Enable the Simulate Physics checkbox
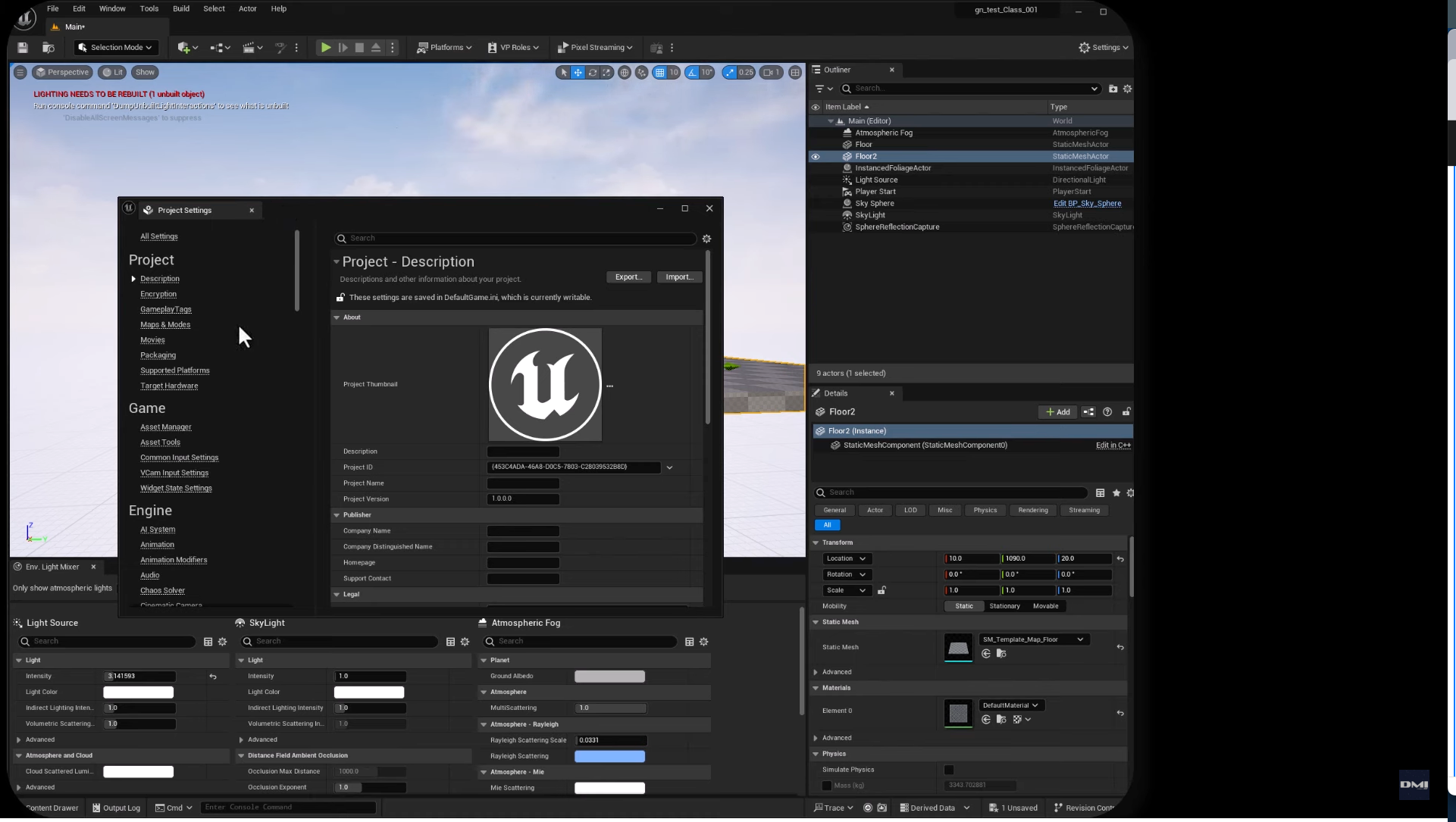The height and width of the screenshot is (822, 1456). 949,770
